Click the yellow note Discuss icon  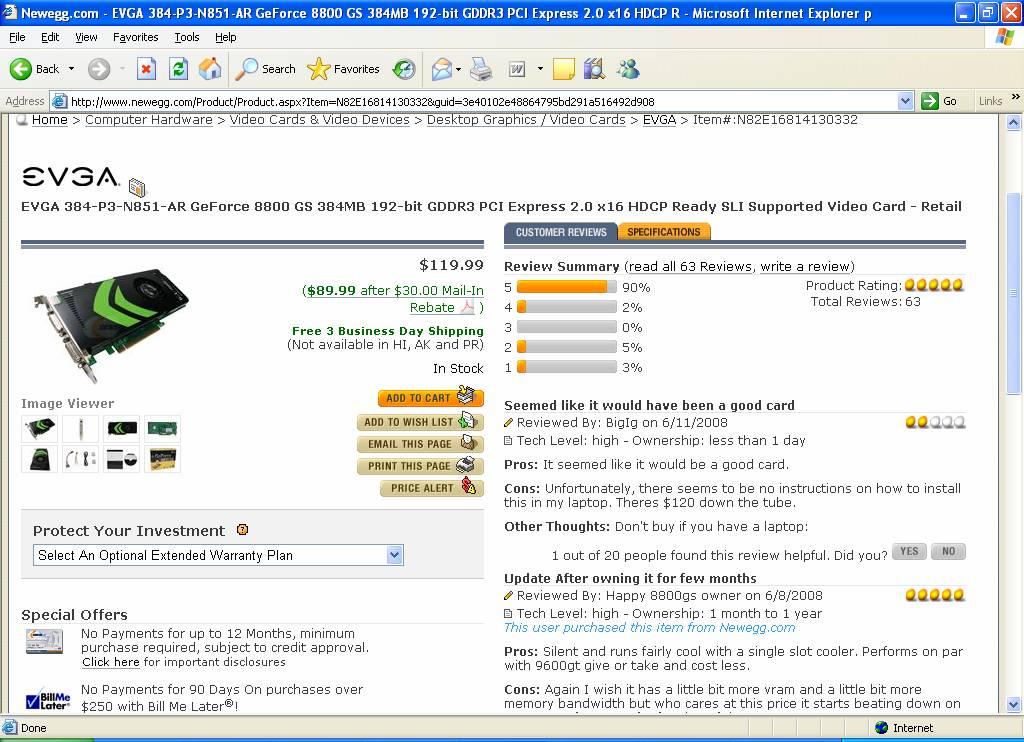tap(564, 69)
